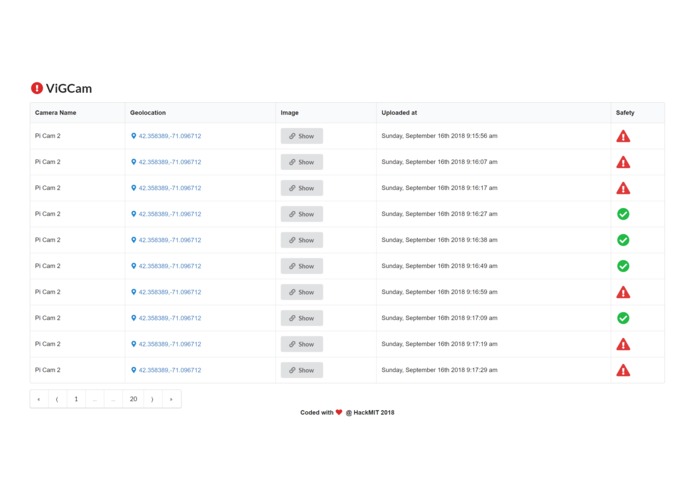
Task: Click Pi Cam 2 name in the 9:17:29 am row
Action: pos(47,370)
